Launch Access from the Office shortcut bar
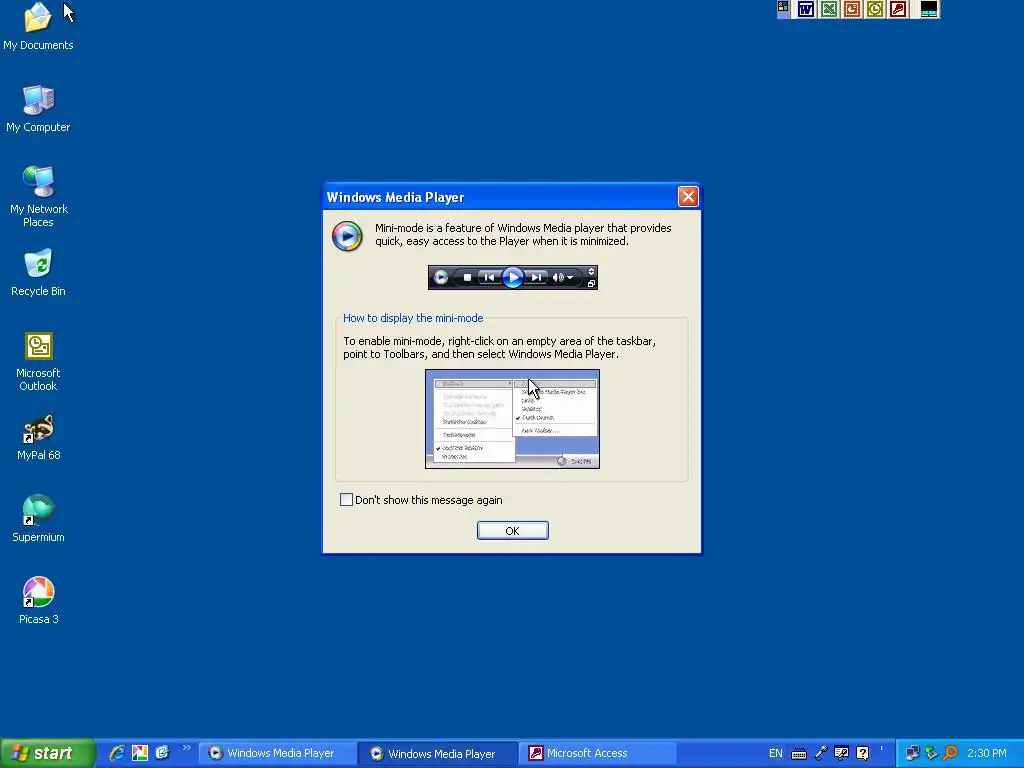The image size is (1024, 768). click(899, 9)
